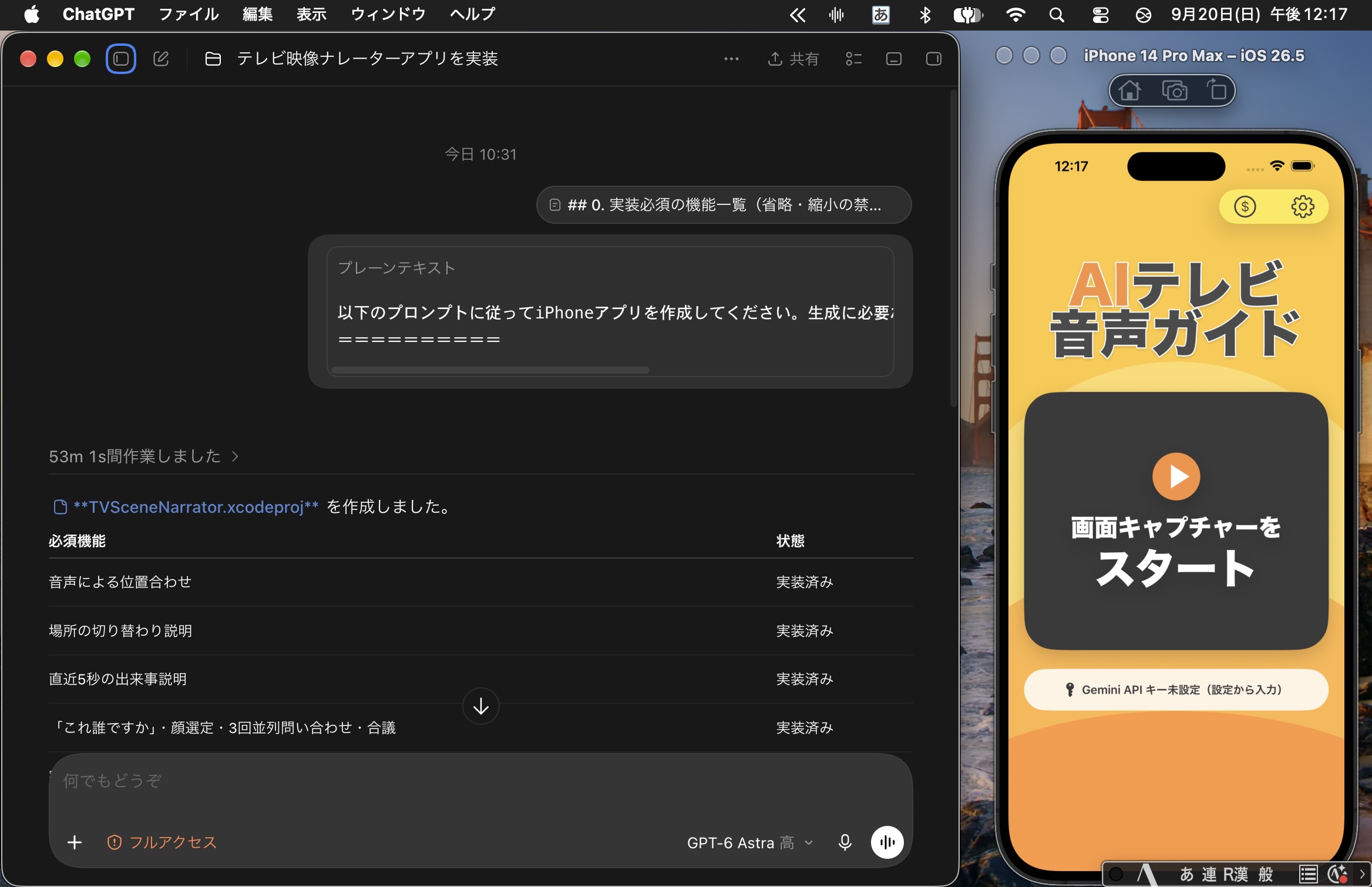
Task: Click the audio waveform menu bar icon
Action: tap(836, 15)
